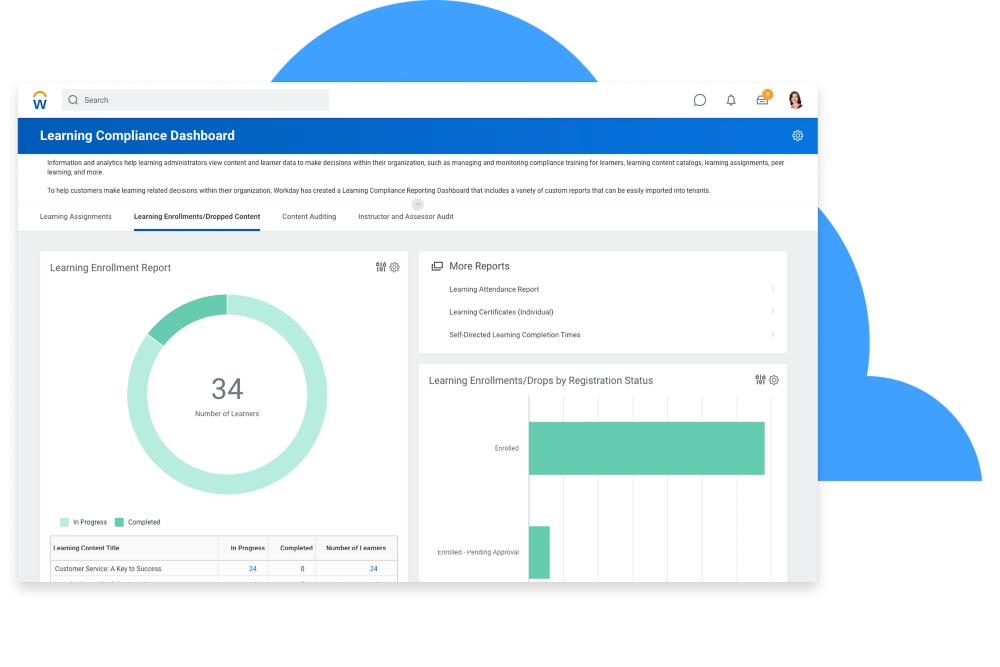Open gear icon on Enrollments/Drops chart
This screenshot has height=667, width=1000.
tap(773, 380)
